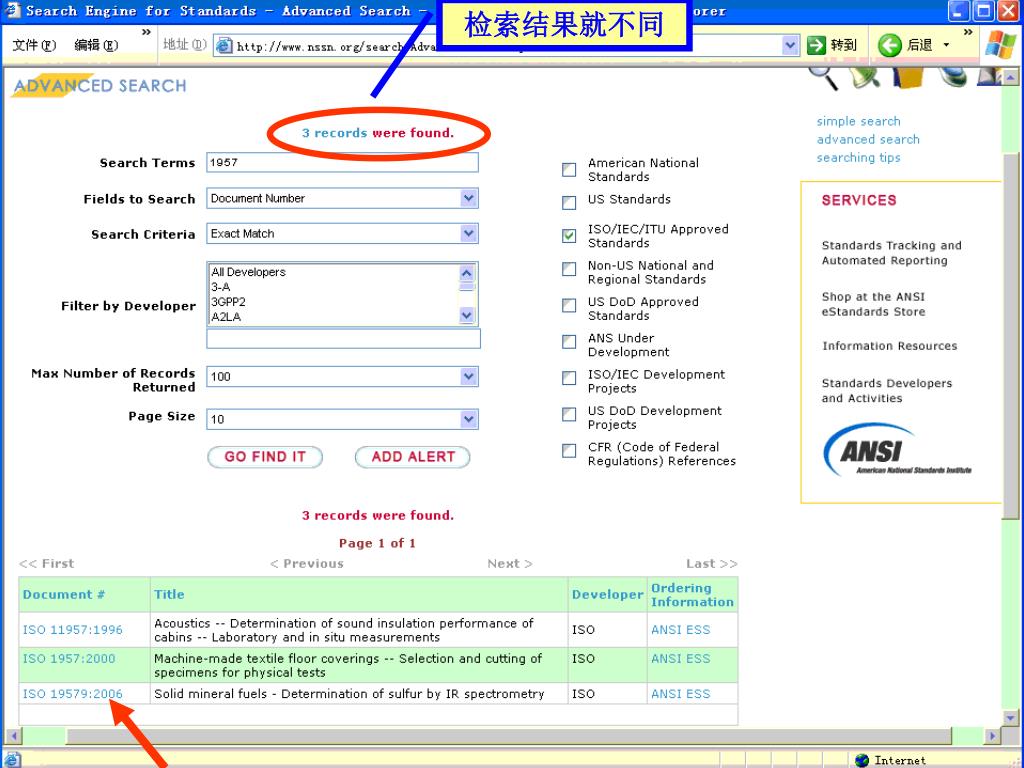Click the Last >> pager link

click(711, 564)
